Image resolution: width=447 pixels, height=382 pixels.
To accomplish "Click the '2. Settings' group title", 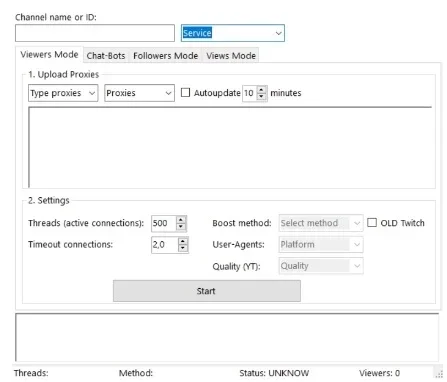I will click(x=49, y=200).
